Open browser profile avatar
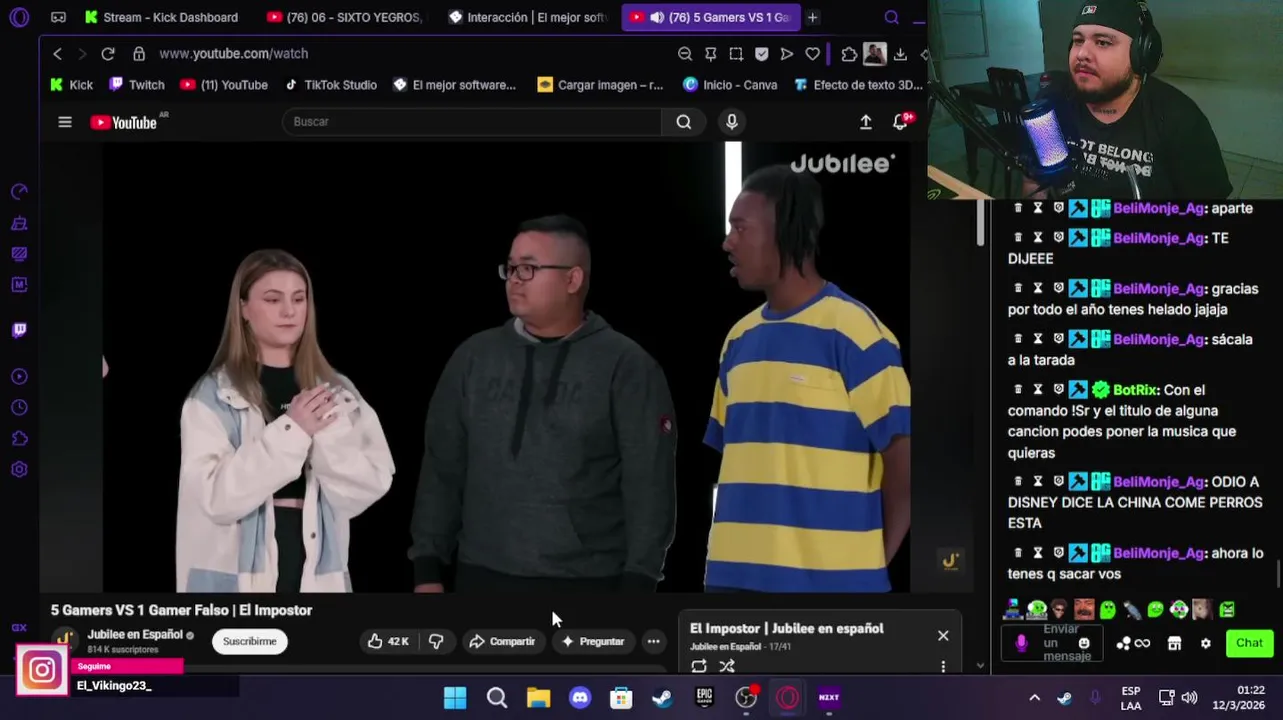Screen dimensions: 1283x720 874,53
